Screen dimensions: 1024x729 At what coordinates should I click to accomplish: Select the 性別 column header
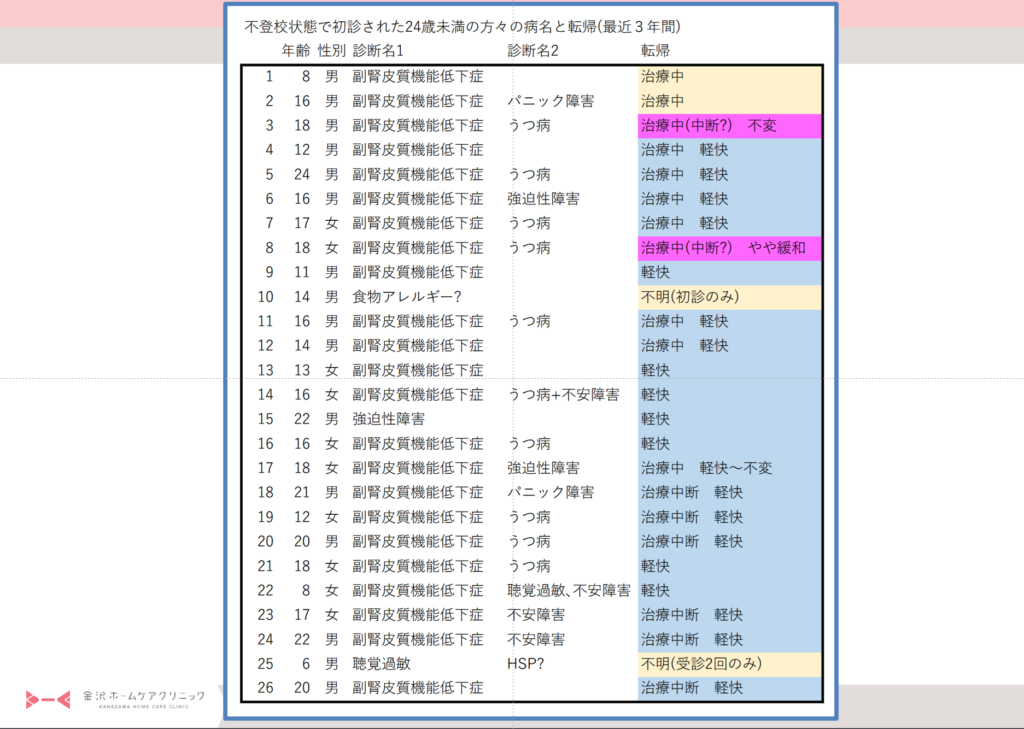[x=331, y=50]
